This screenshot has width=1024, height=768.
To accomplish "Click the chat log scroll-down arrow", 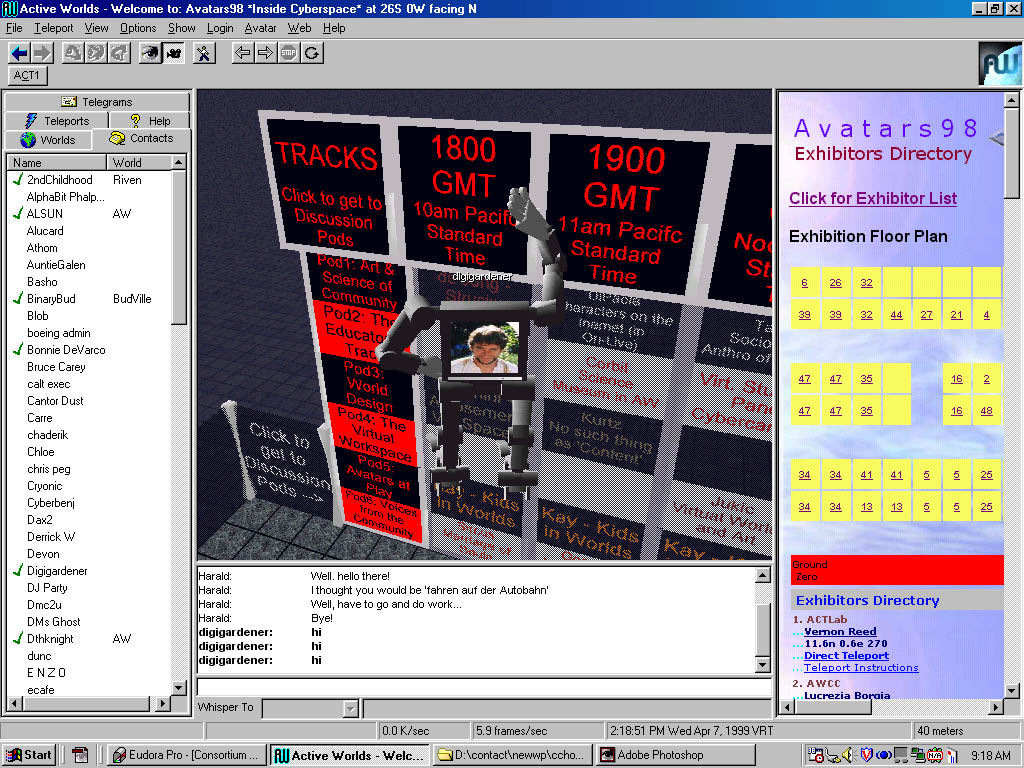I will coord(763,665).
